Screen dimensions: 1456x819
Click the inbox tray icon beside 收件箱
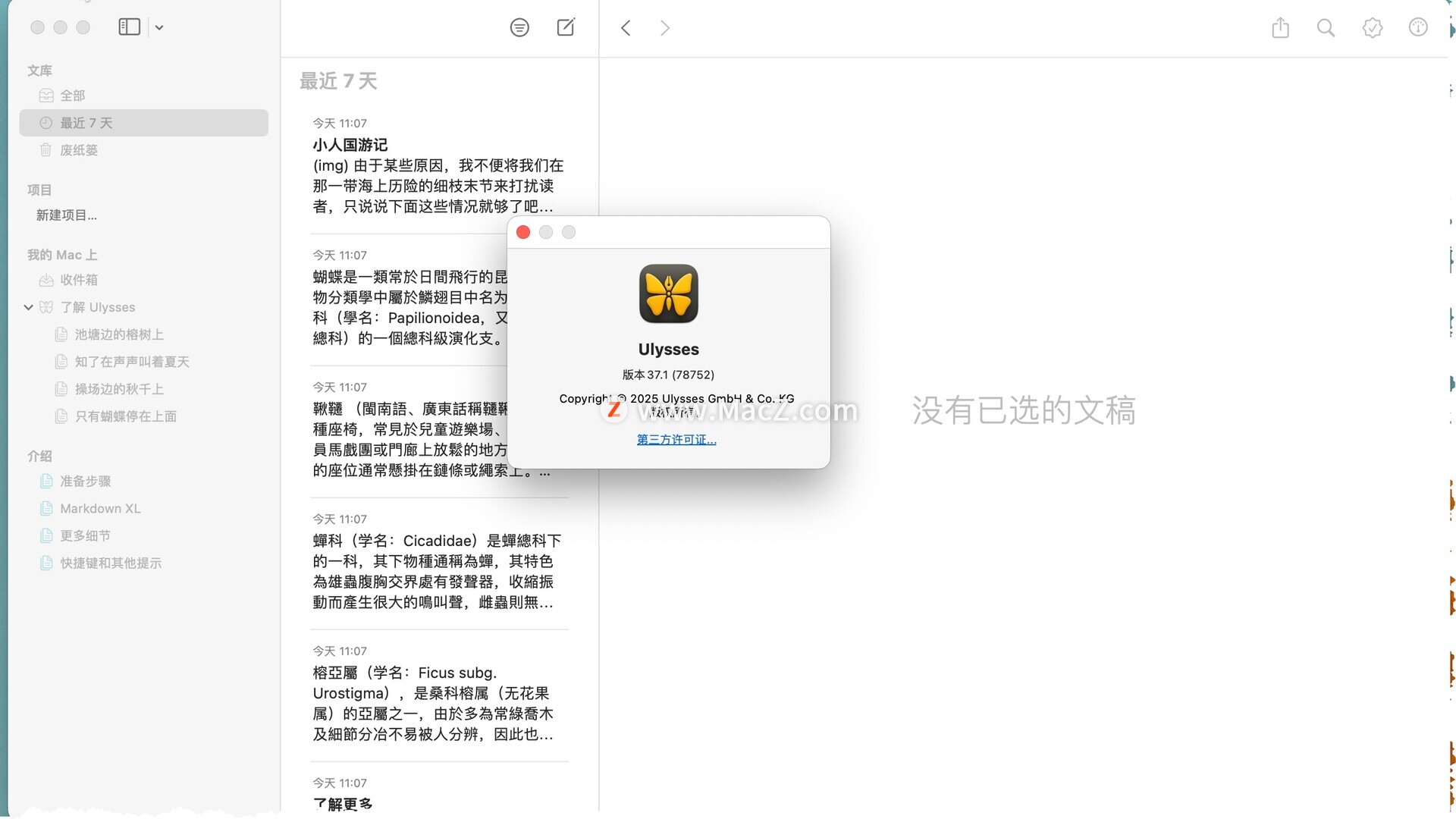(46, 280)
